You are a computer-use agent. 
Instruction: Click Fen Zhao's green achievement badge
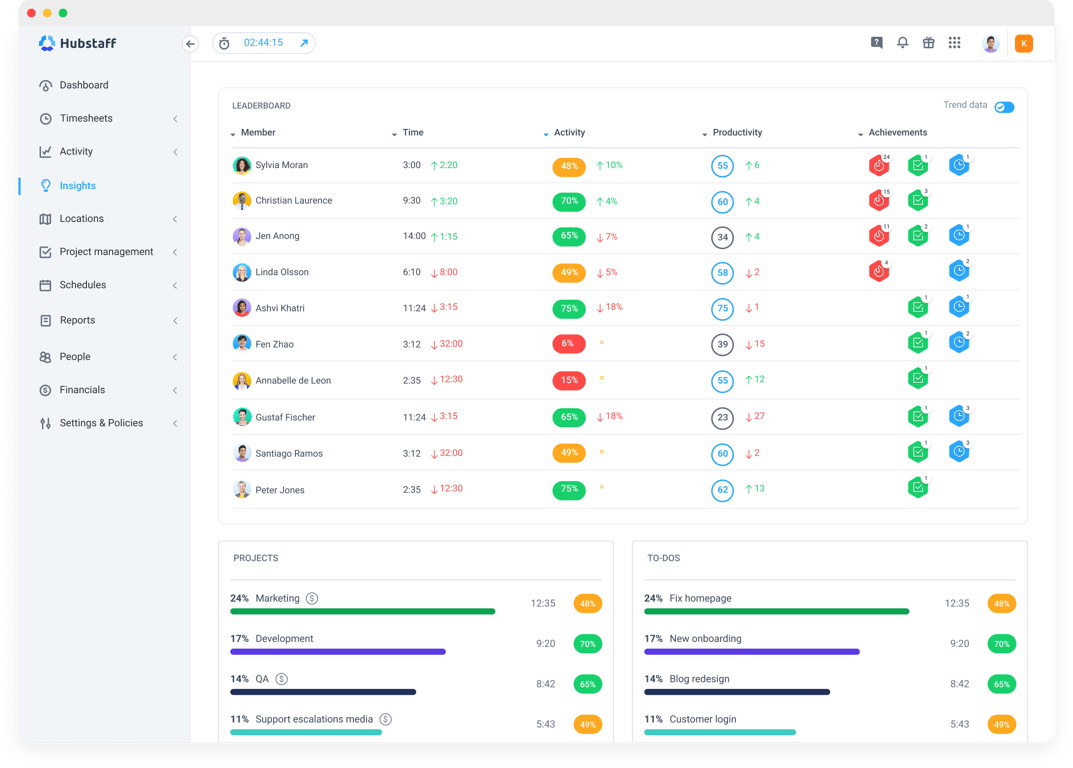[918, 341]
